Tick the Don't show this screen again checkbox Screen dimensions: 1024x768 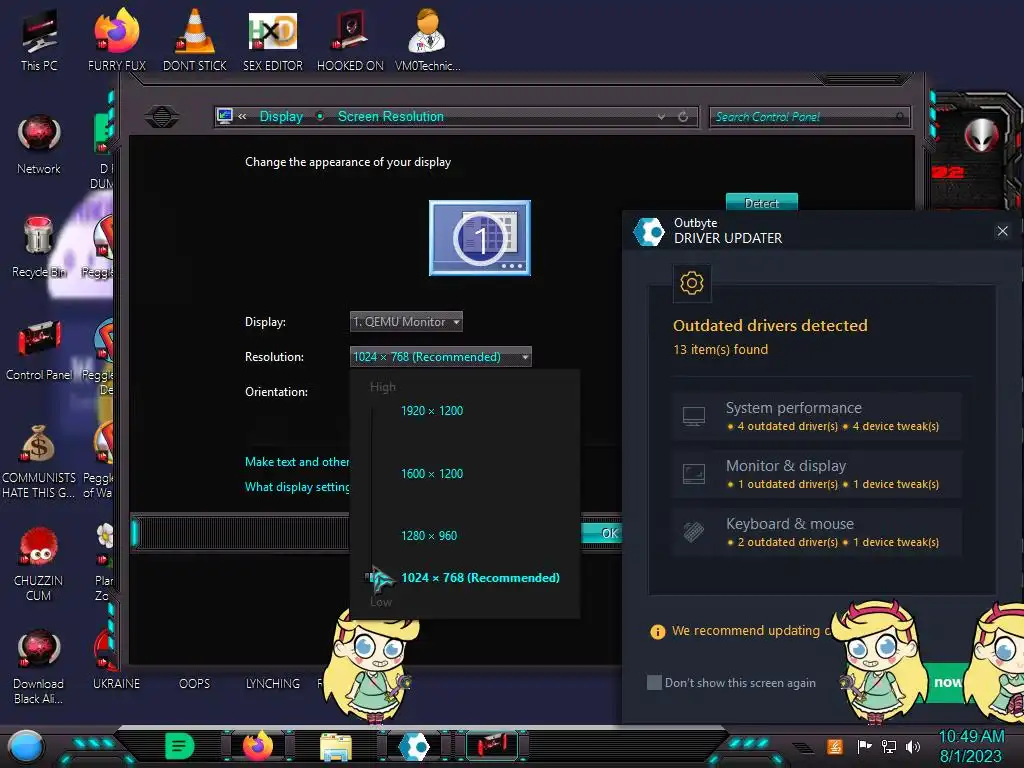[x=654, y=682]
